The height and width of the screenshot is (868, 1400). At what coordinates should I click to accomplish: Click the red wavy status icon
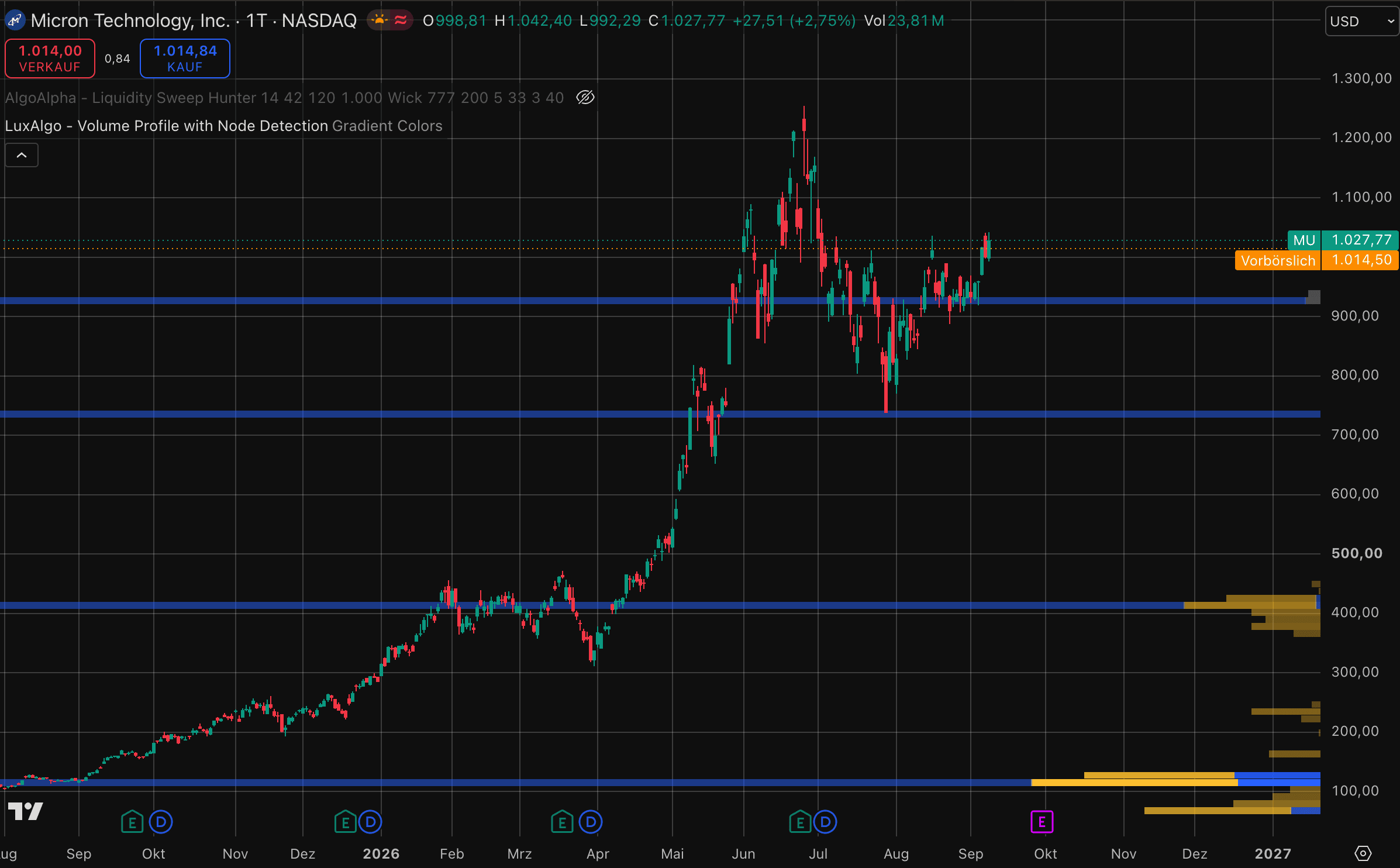click(x=401, y=20)
